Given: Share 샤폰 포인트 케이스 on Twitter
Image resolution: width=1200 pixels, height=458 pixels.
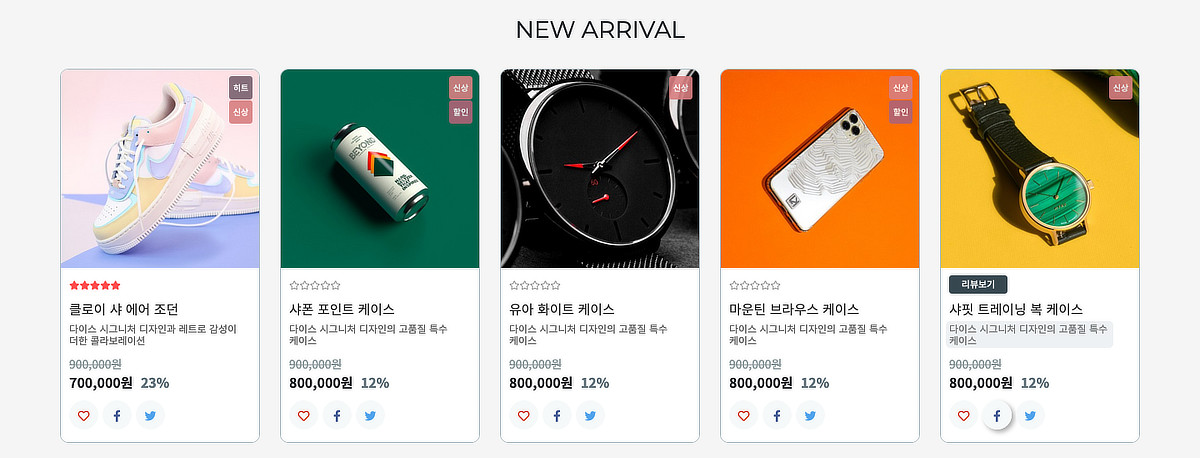Looking at the screenshot, I should point(370,416).
